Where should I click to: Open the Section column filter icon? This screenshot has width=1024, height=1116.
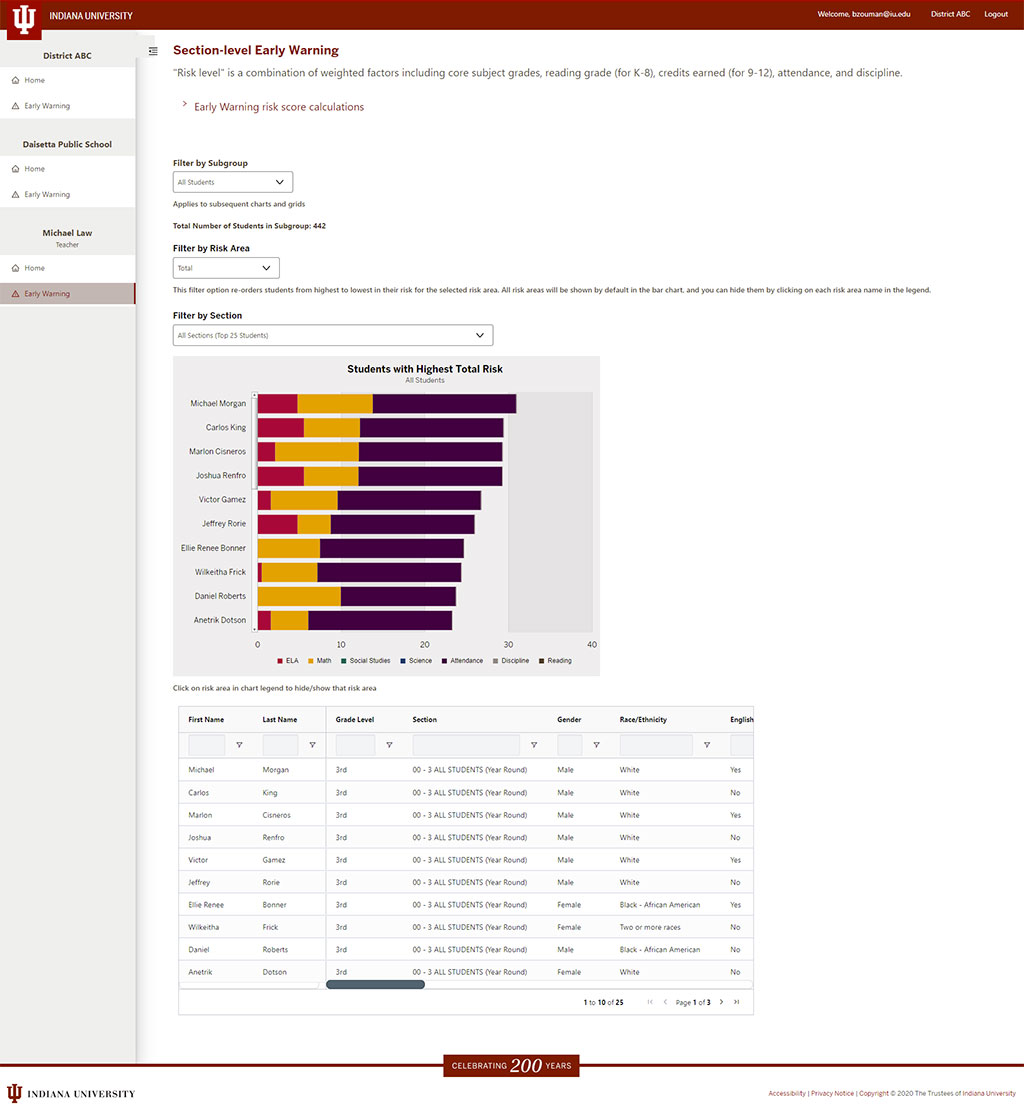tap(534, 744)
